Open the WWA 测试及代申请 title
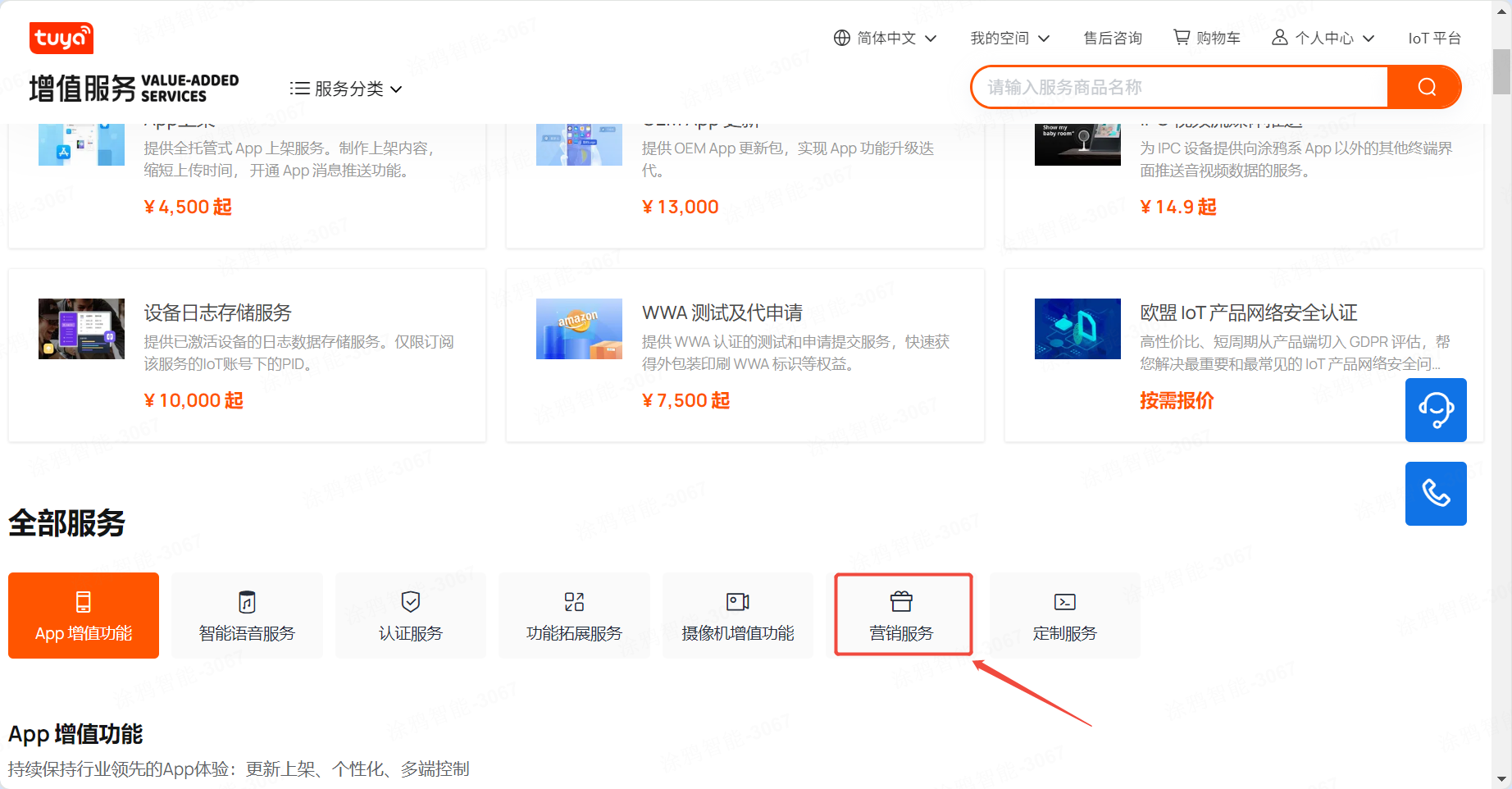Screen dimensions: 1512x789 722,312
